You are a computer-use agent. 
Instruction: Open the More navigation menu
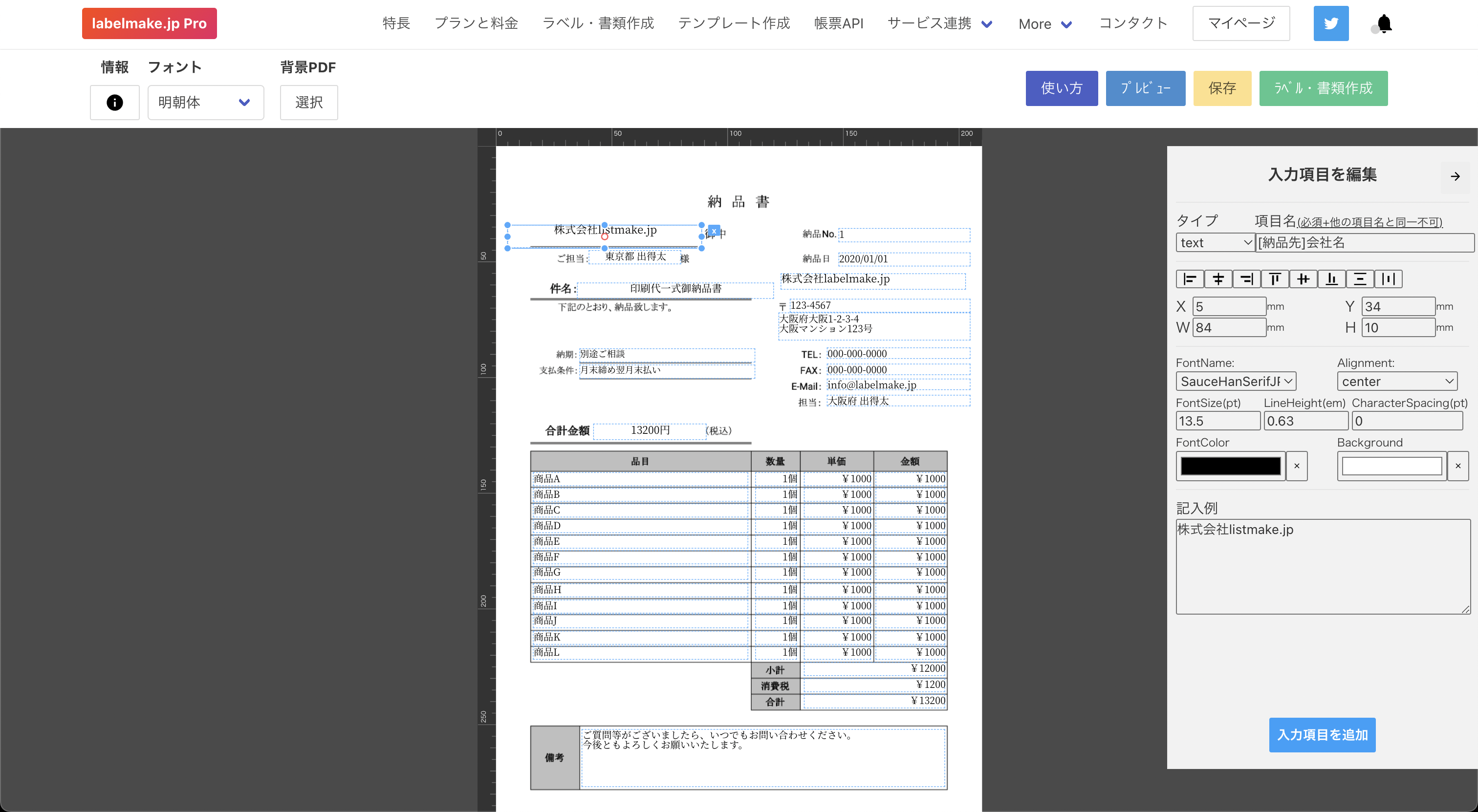pos(1045,24)
